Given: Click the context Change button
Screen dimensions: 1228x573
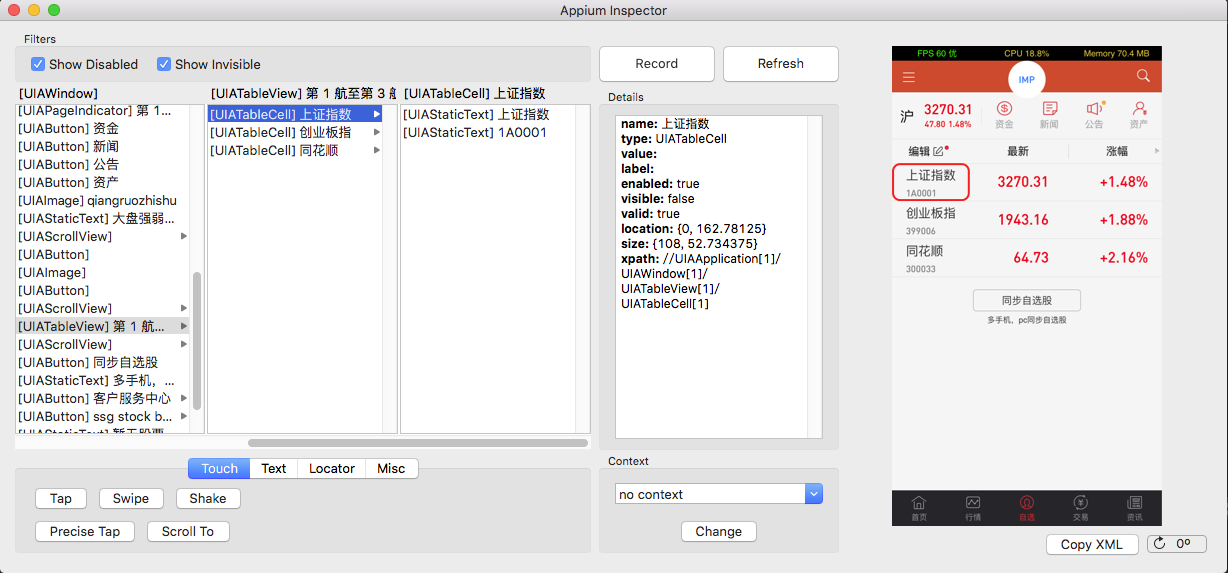Looking at the screenshot, I should (x=719, y=531).
